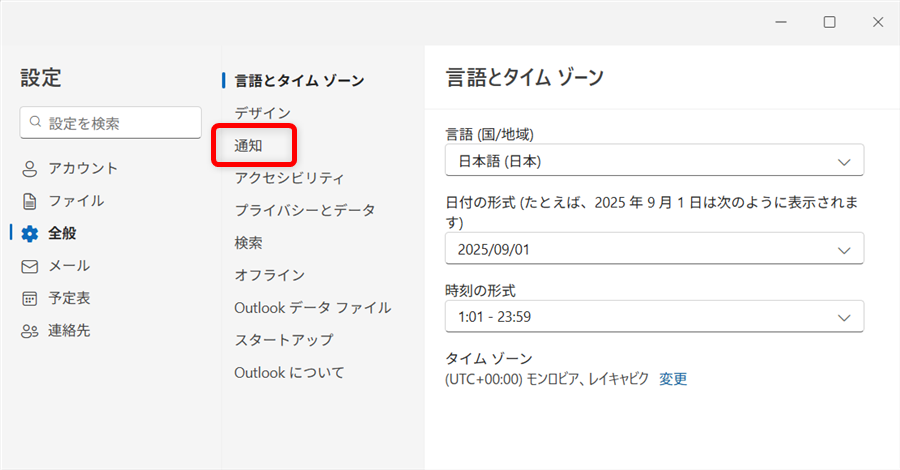Click the Files document icon
The image size is (900, 470).
pos(30,201)
